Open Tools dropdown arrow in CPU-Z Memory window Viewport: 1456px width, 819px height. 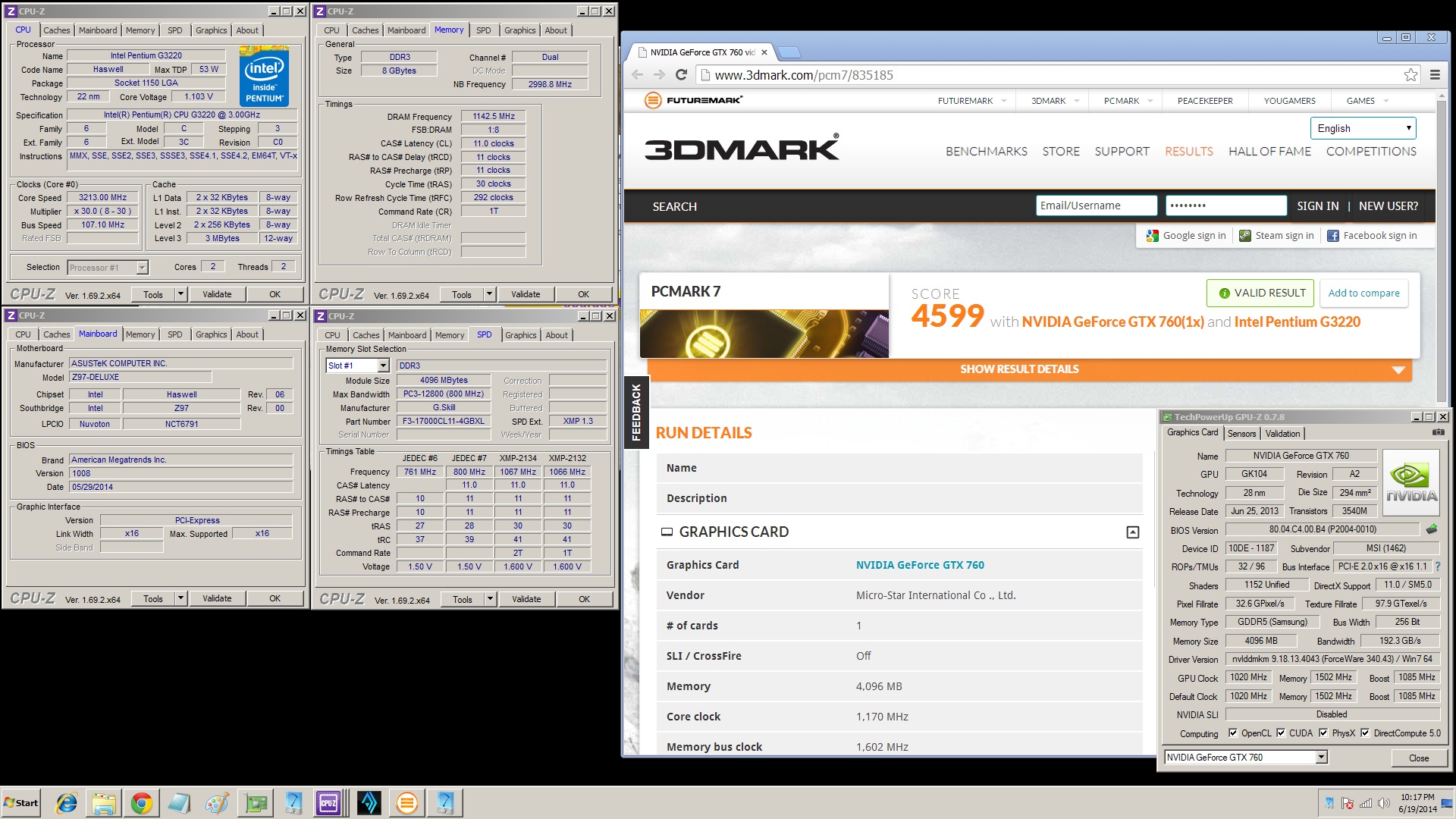[x=489, y=294]
